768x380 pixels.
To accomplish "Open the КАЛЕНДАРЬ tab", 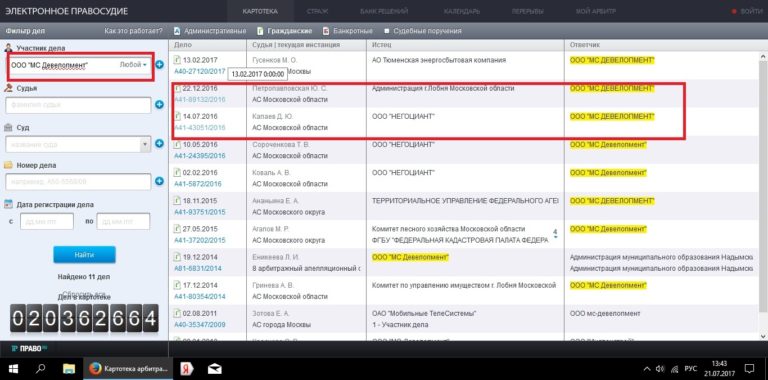I will pos(461,11).
